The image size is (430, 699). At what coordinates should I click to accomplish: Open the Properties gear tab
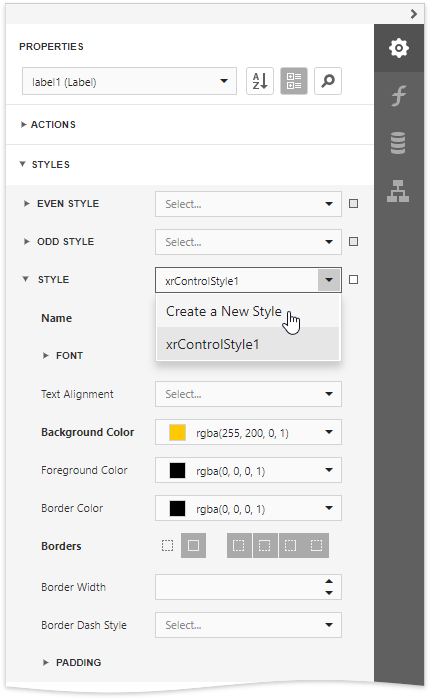(398, 48)
